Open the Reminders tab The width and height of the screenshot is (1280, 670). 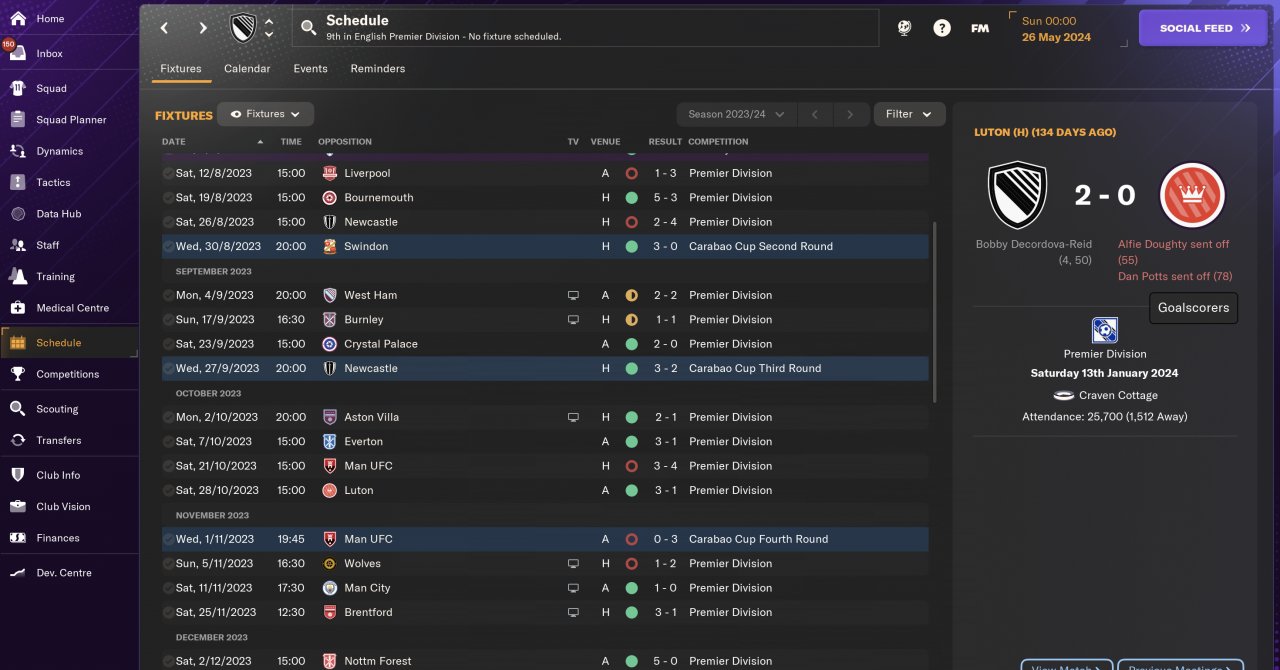[x=377, y=69]
